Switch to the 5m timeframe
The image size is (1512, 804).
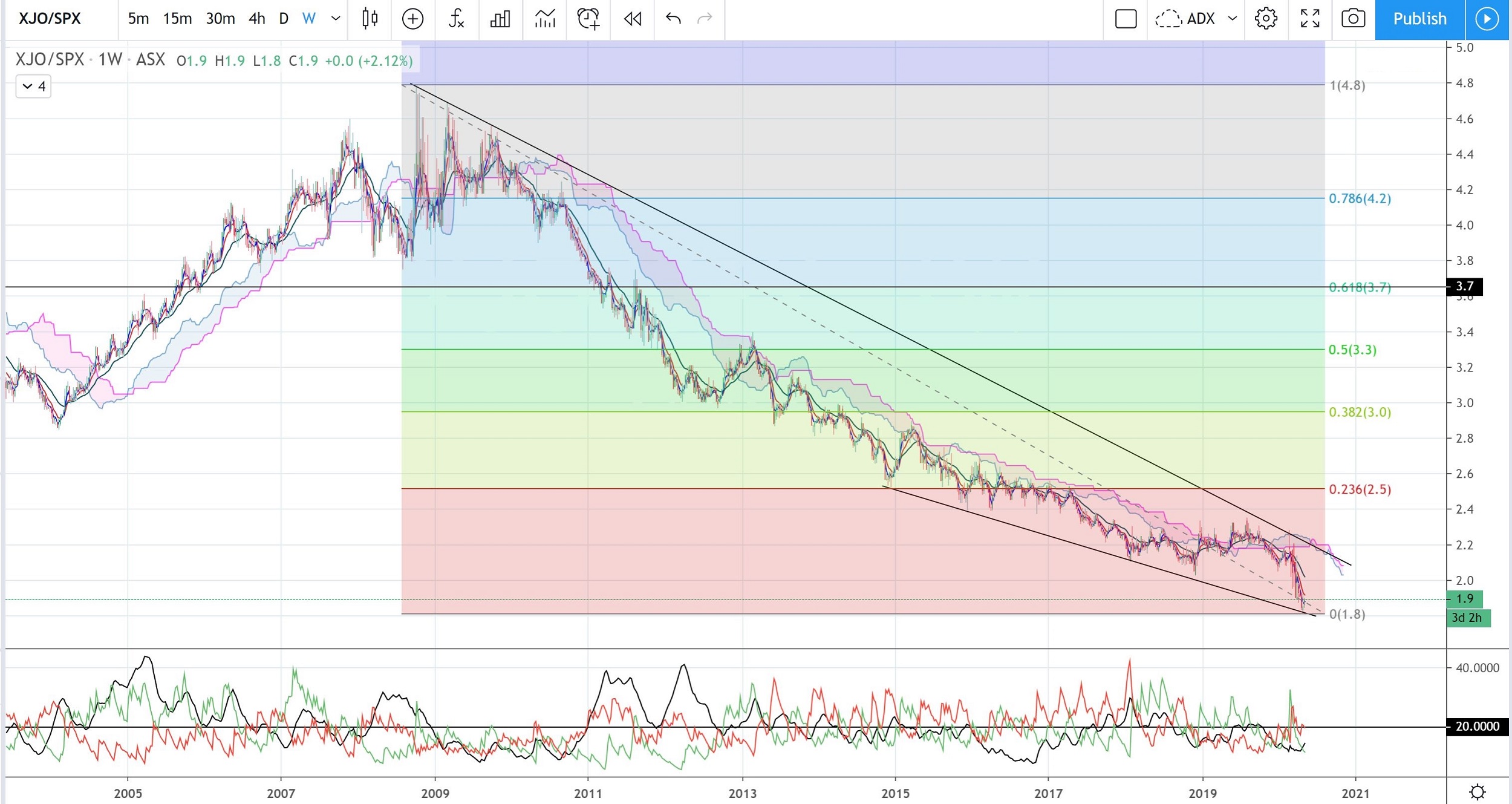coord(138,19)
